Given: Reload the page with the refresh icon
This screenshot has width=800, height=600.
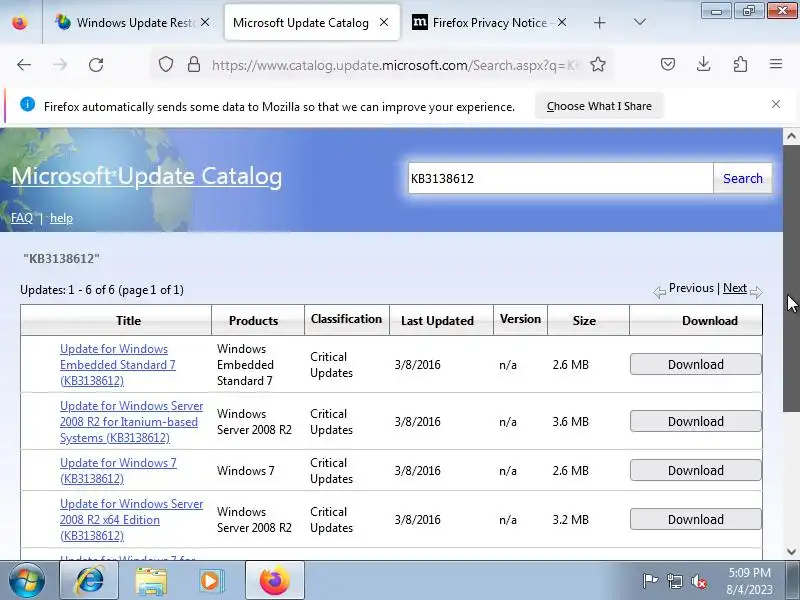Looking at the screenshot, I should click(96, 65).
